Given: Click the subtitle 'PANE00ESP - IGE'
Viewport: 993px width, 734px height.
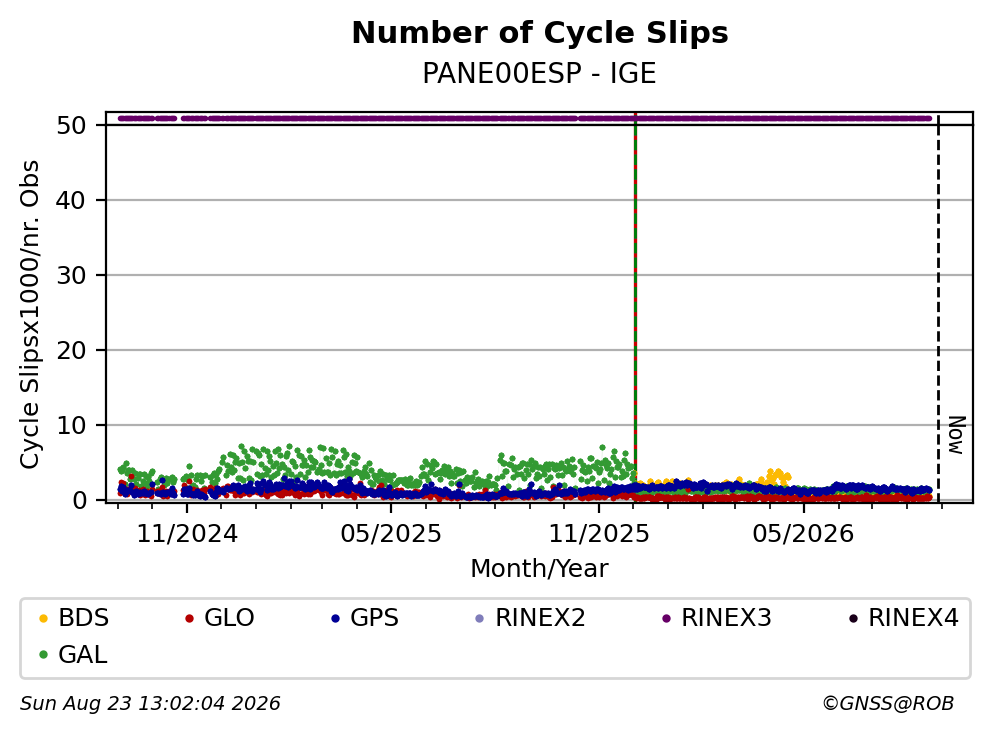Looking at the screenshot, I should (x=539, y=73).
